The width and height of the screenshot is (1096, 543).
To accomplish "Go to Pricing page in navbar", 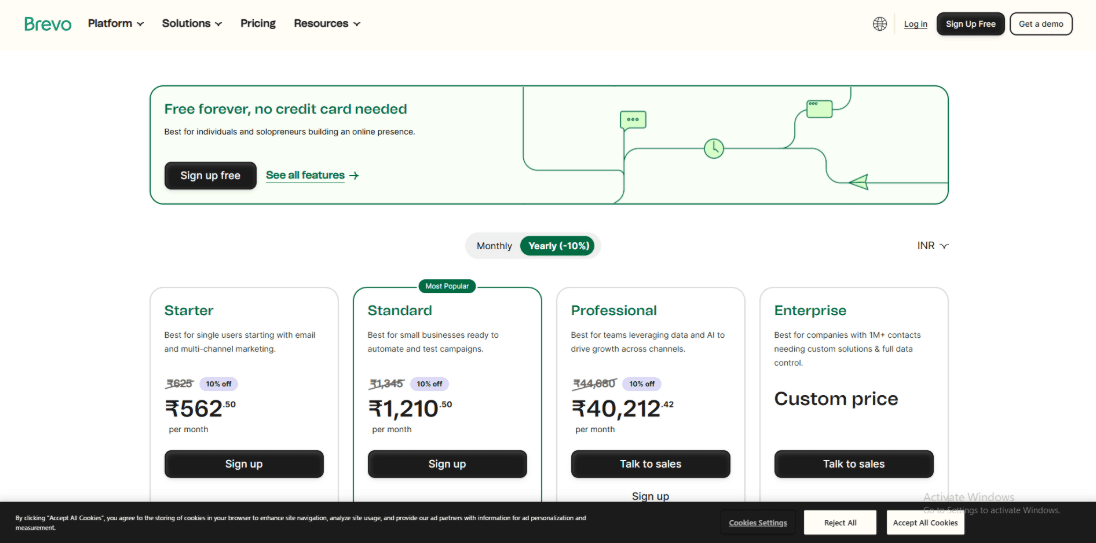I will coord(258,23).
